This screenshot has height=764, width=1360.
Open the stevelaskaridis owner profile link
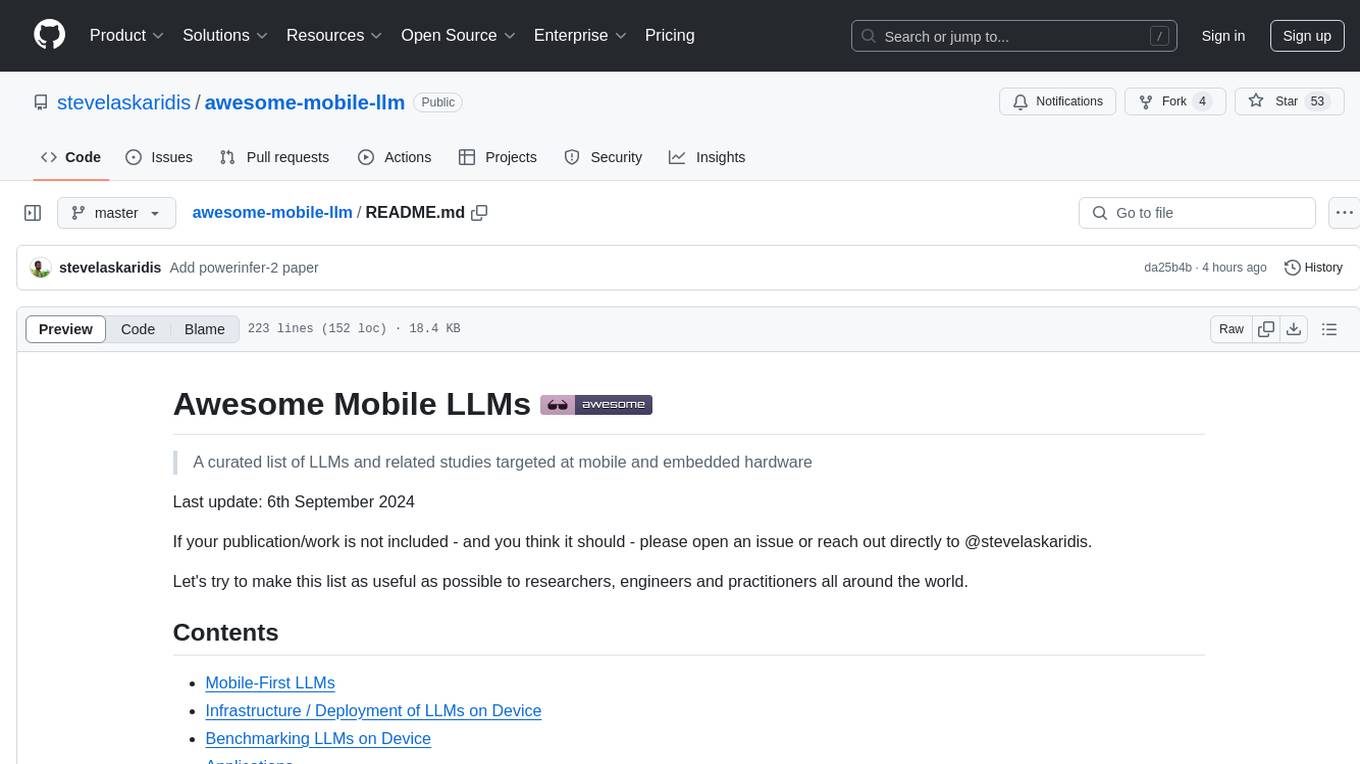pyautogui.click(x=125, y=102)
